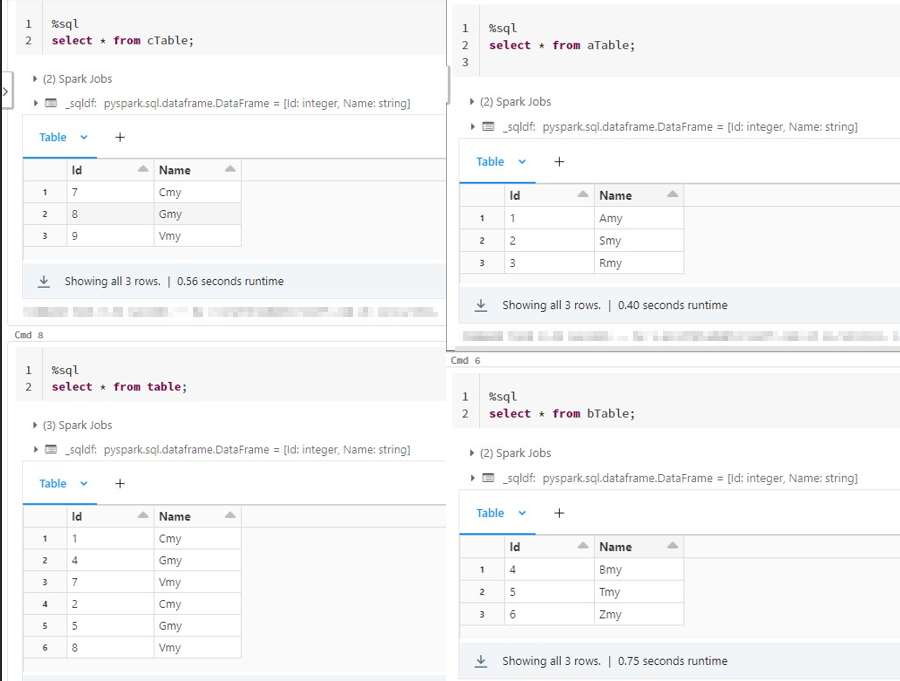Expand the collapsed left sidebar panel
The image size is (900, 681).
[5, 91]
